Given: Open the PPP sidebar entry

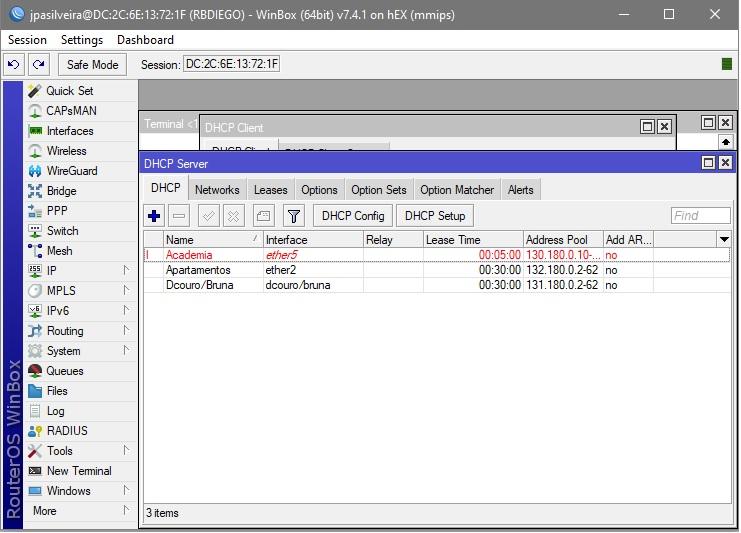Looking at the screenshot, I should pos(80,211).
